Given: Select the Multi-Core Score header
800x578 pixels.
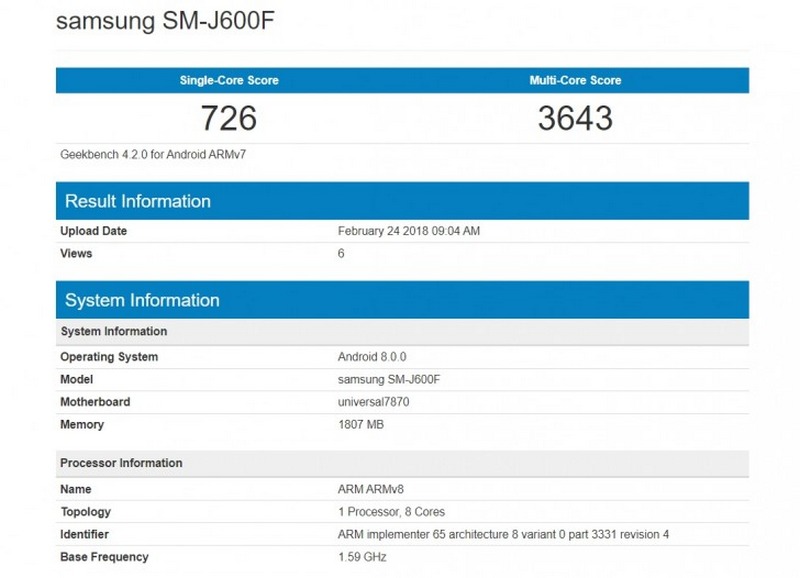Looking at the screenshot, I should (575, 78).
